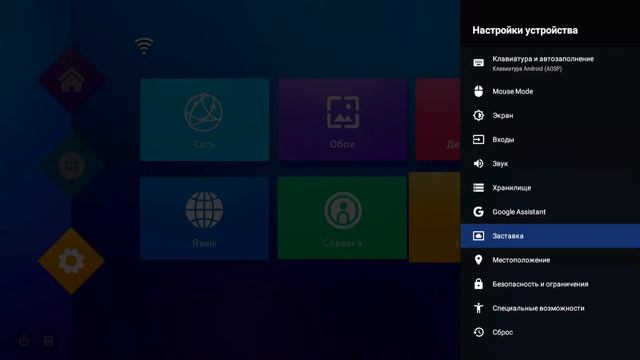Open Специальные возможности accessibility settings
640x360 pixels.
[x=550, y=308]
